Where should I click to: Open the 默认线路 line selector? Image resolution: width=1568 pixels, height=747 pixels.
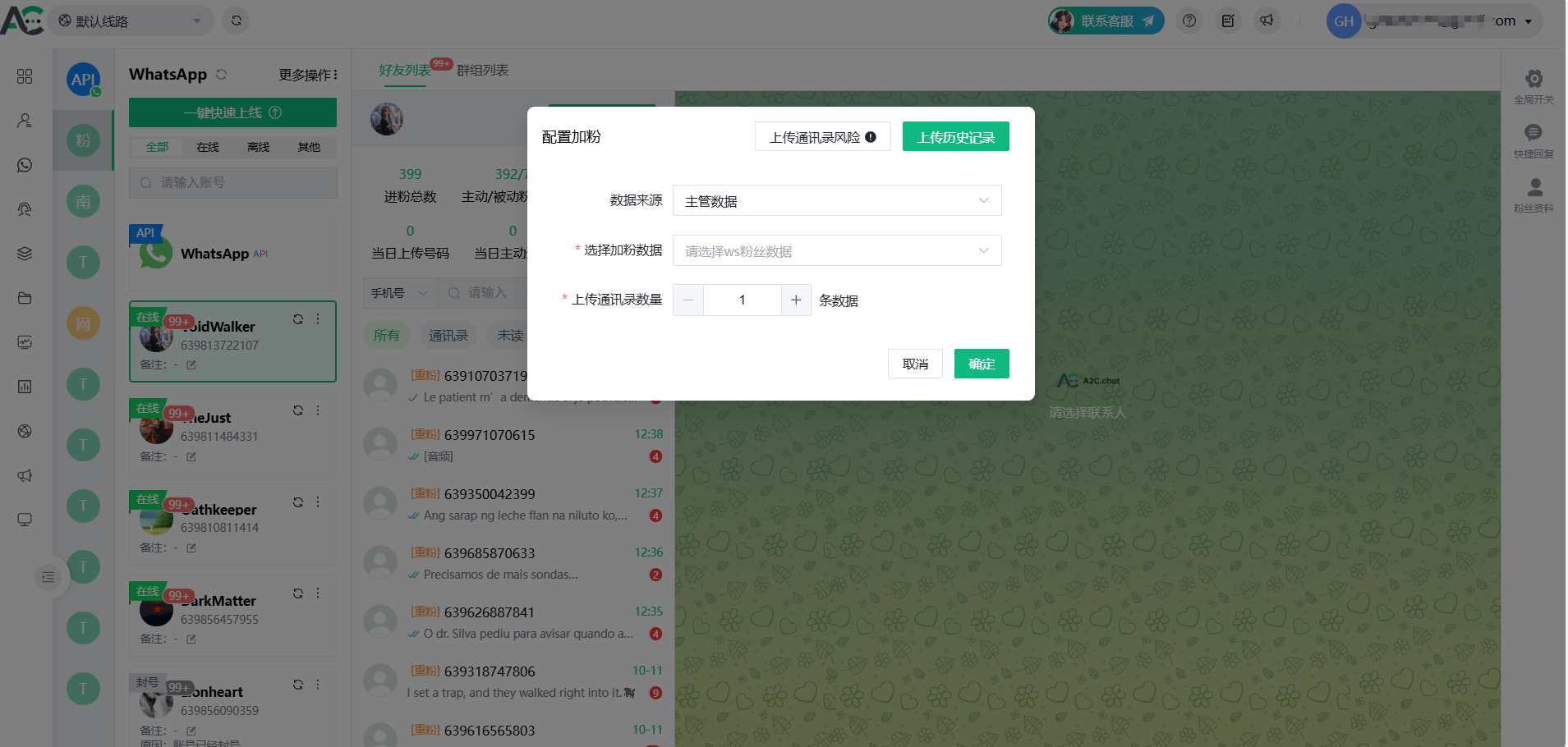[x=131, y=21]
